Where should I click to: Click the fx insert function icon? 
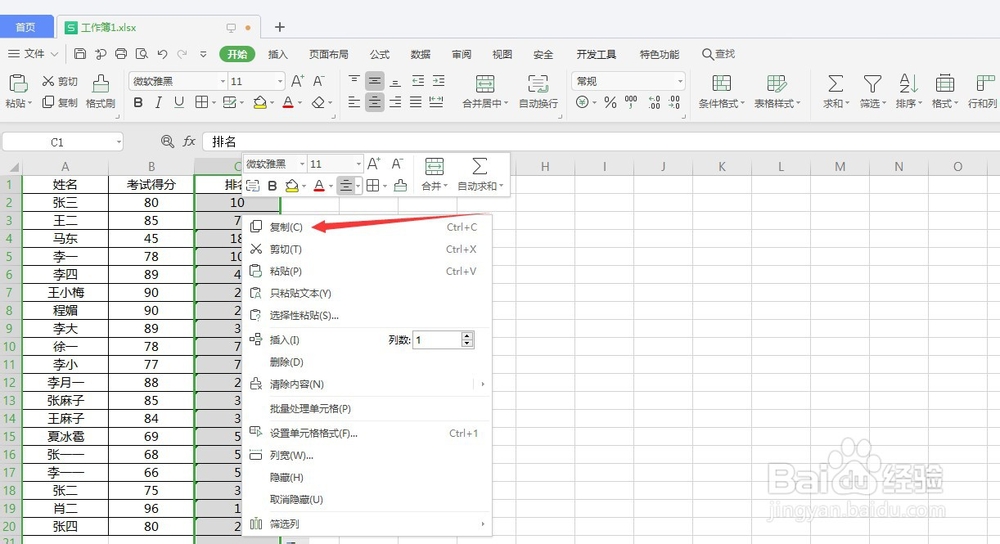coord(189,142)
